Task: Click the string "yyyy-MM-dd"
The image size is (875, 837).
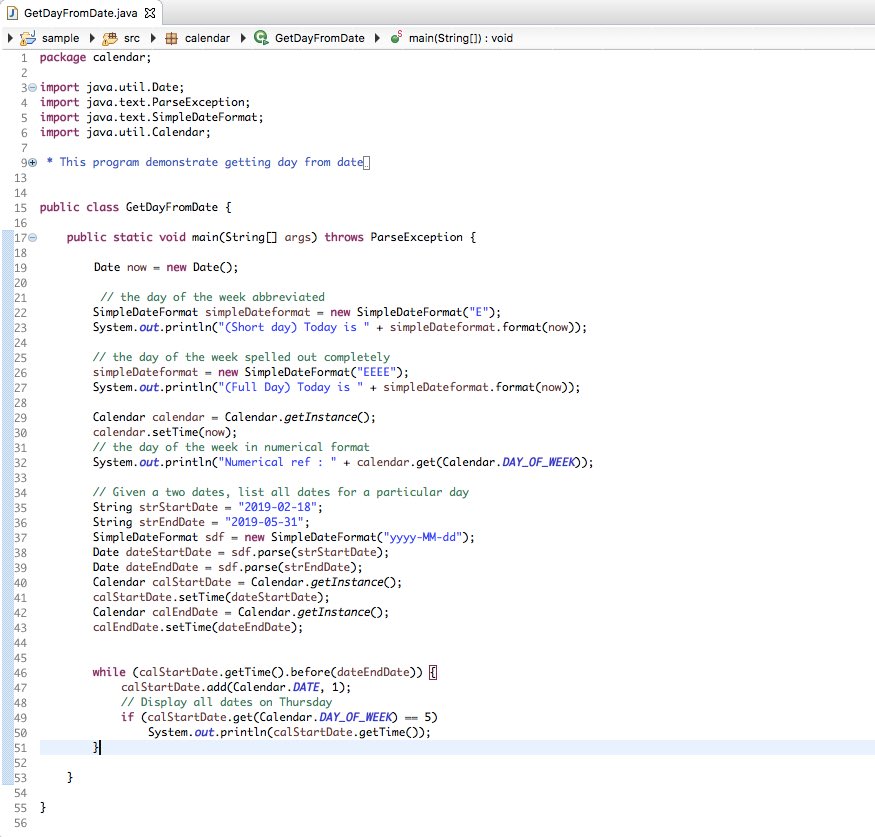Action: [x=423, y=537]
